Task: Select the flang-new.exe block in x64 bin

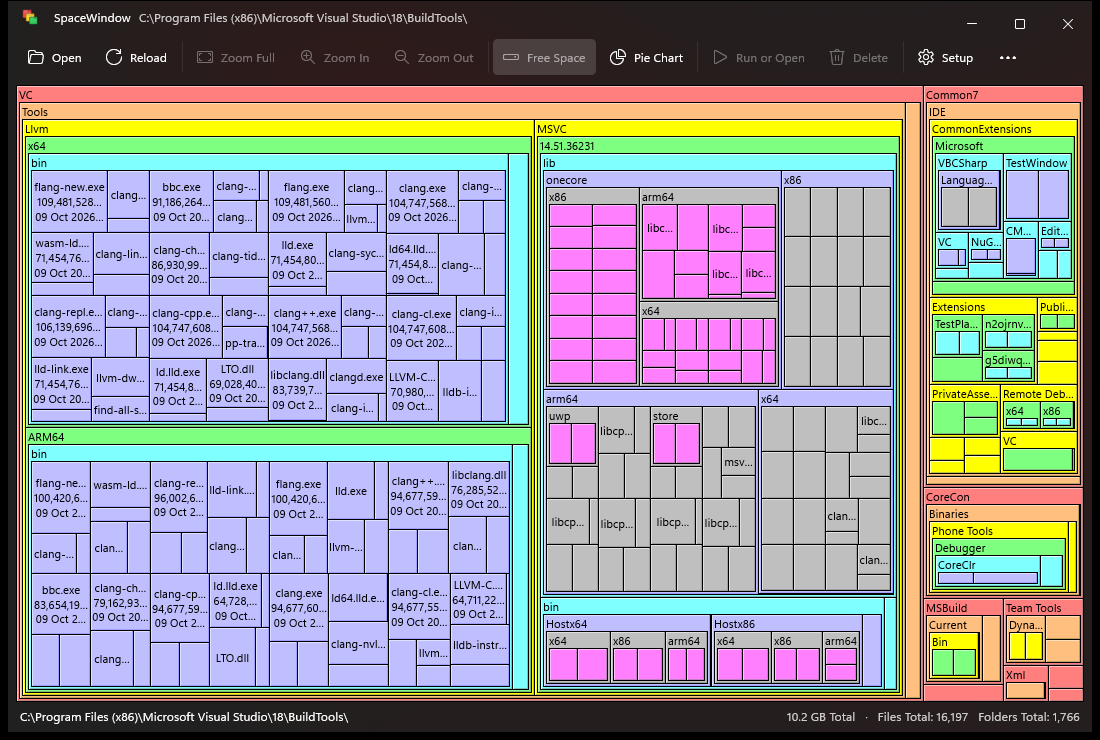Action: pyautogui.click(x=69, y=201)
